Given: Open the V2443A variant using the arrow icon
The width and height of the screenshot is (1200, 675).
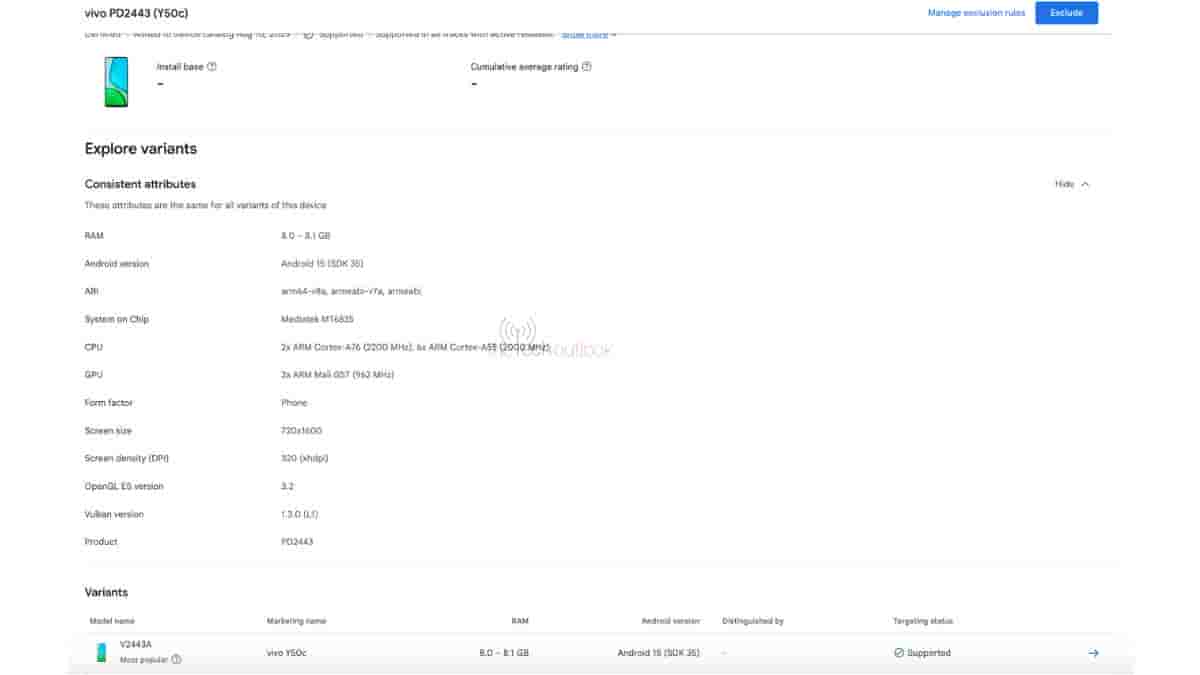Looking at the screenshot, I should pos(1093,653).
